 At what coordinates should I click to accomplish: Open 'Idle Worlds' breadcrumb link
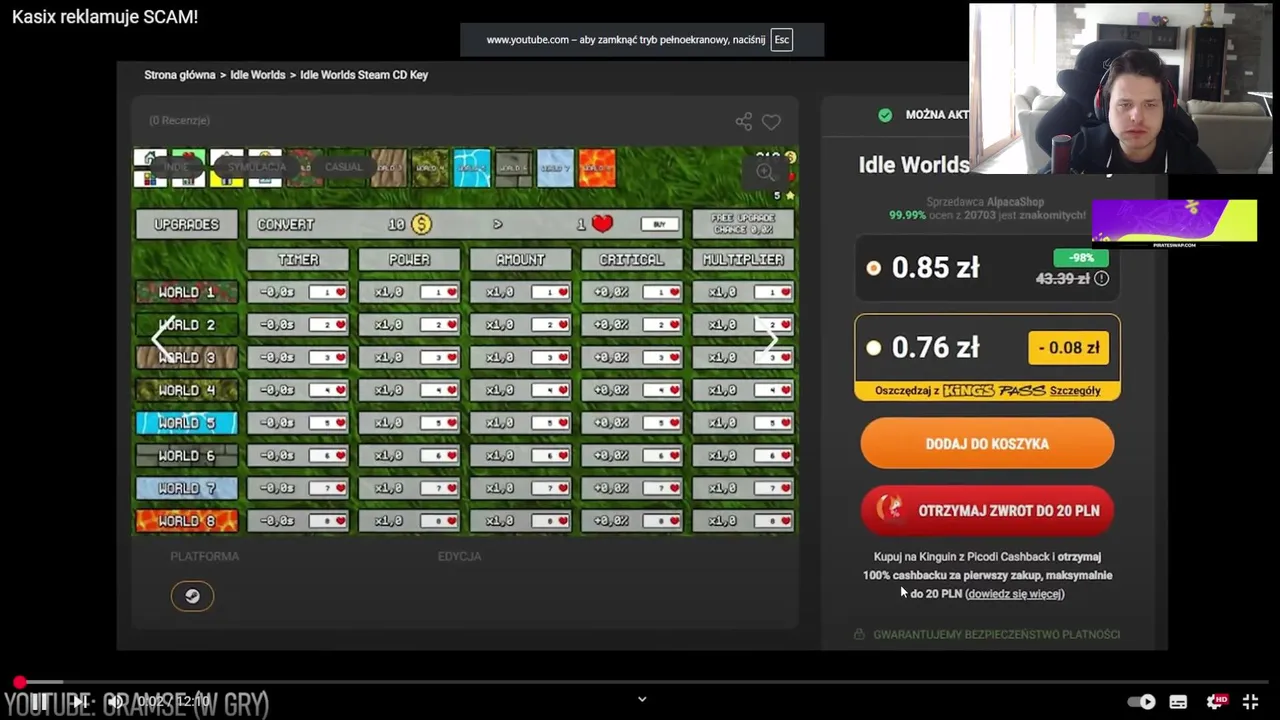258,75
